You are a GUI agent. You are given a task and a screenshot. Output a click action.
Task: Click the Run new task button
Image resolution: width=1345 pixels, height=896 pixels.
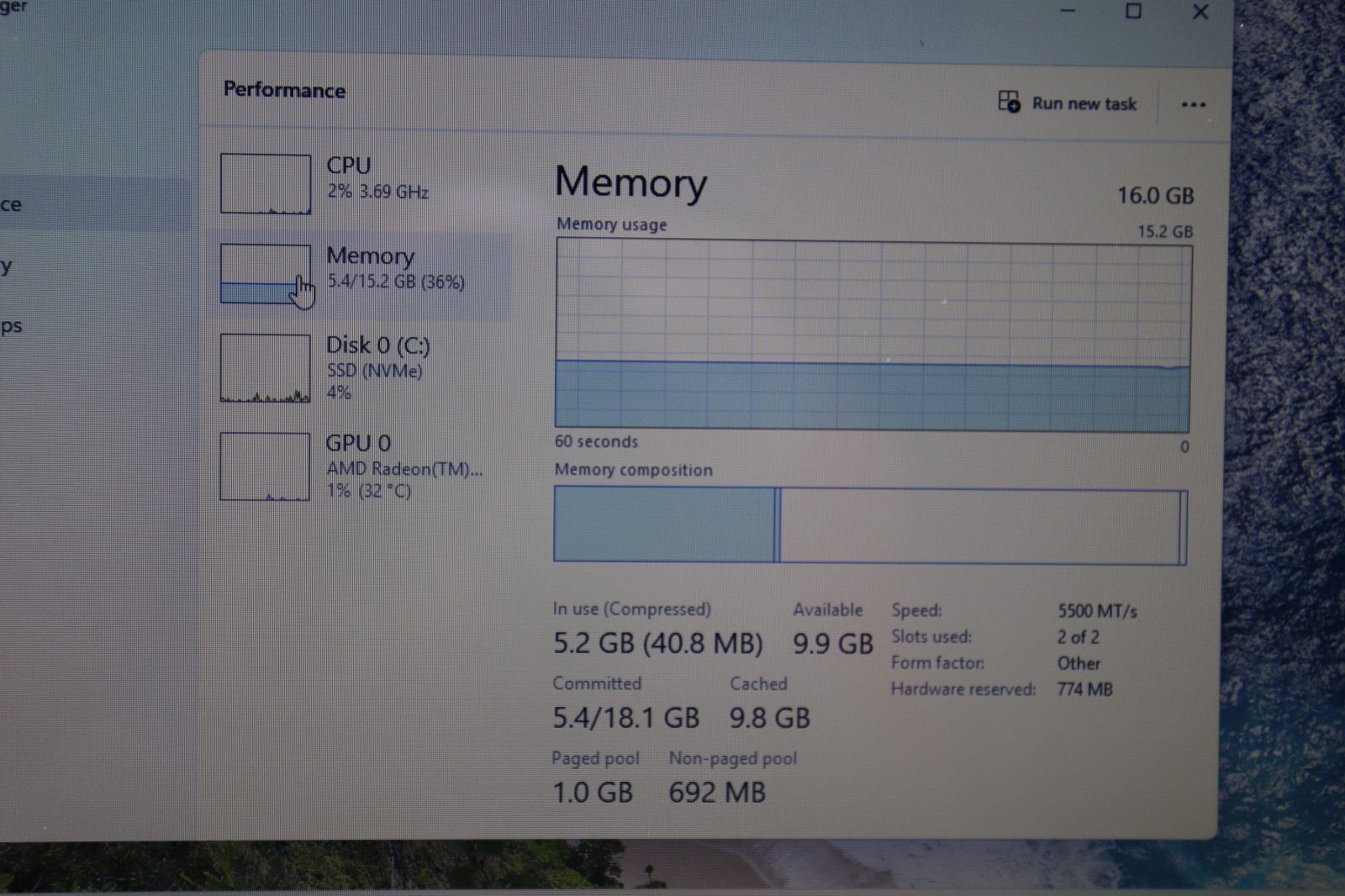(1068, 103)
